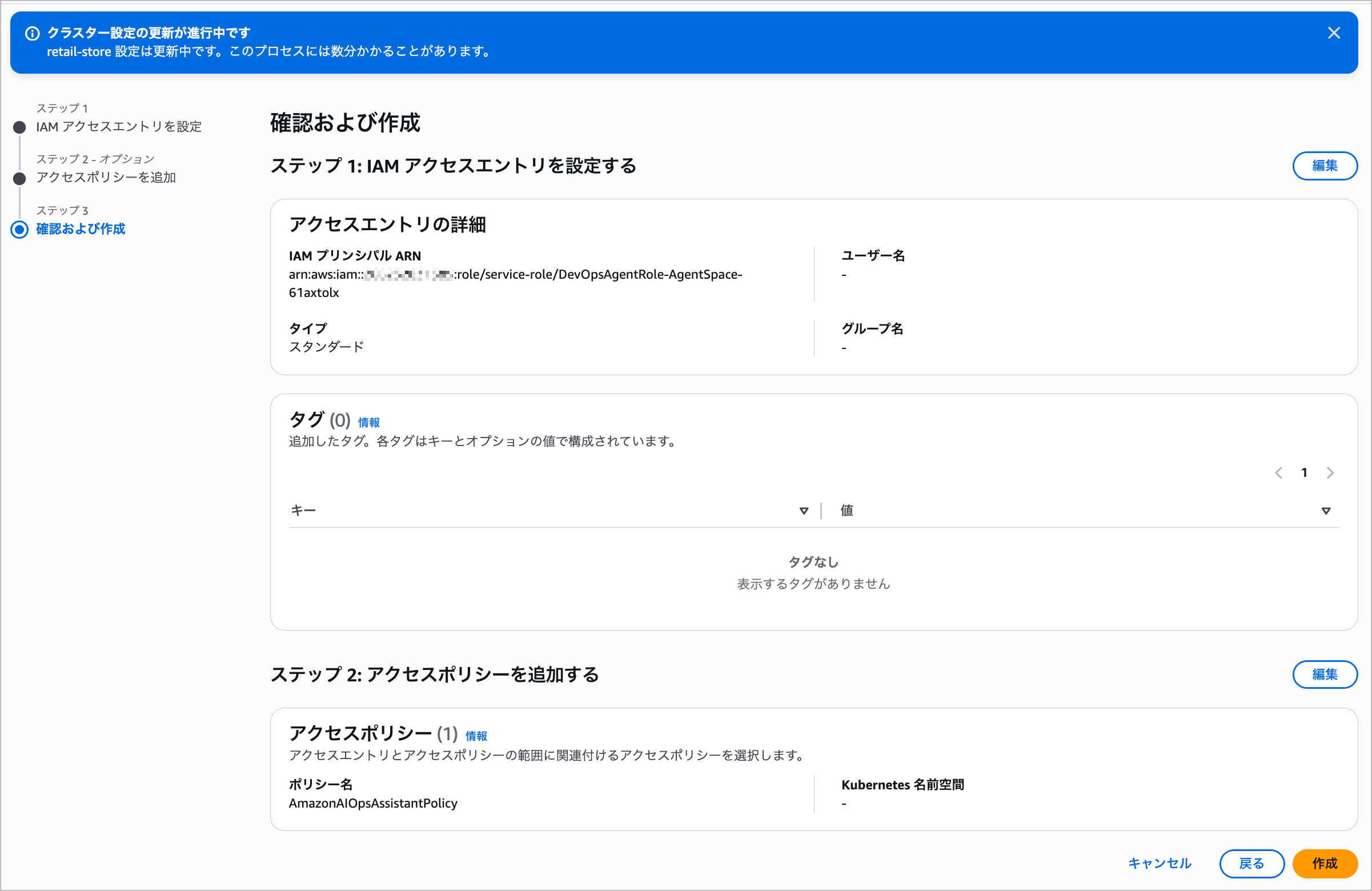The height and width of the screenshot is (891, 1372).
Task: Click the orange 作成 button
Action: [x=1324, y=863]
